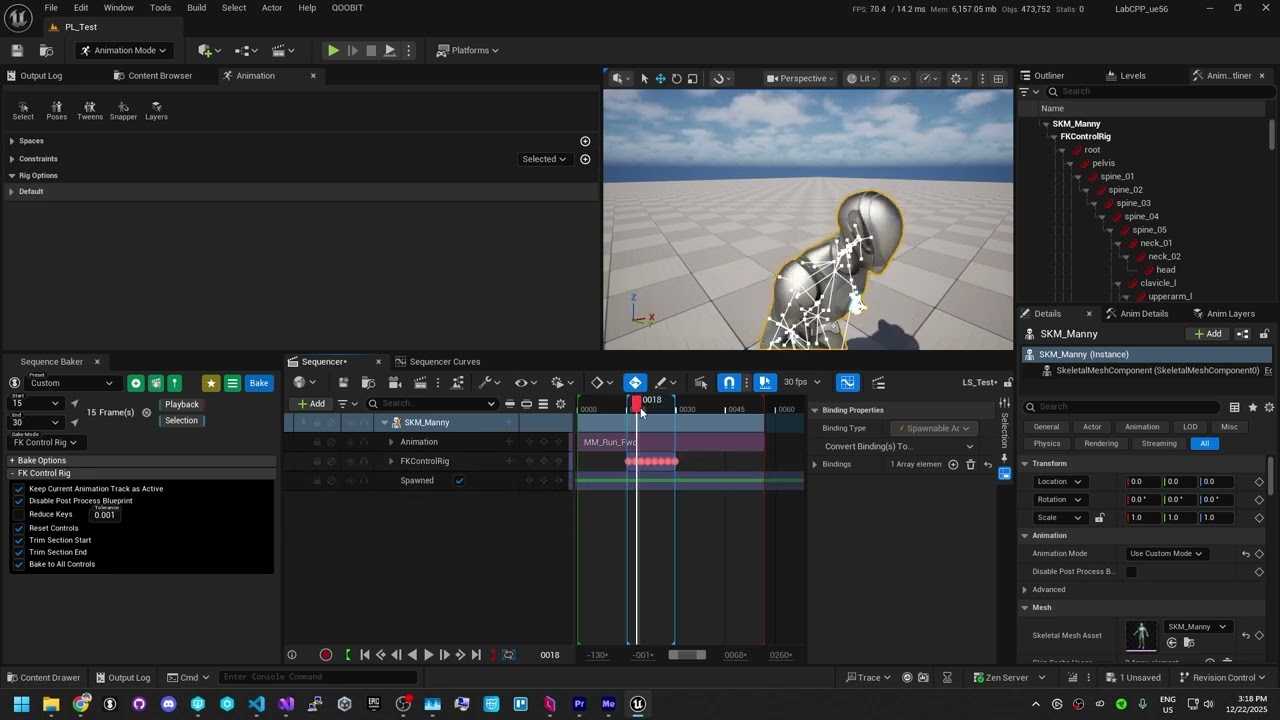Click the green list icon in Sequence Baker
Image resolution: width=1280 pixels, height=720 pixels.
232,383
